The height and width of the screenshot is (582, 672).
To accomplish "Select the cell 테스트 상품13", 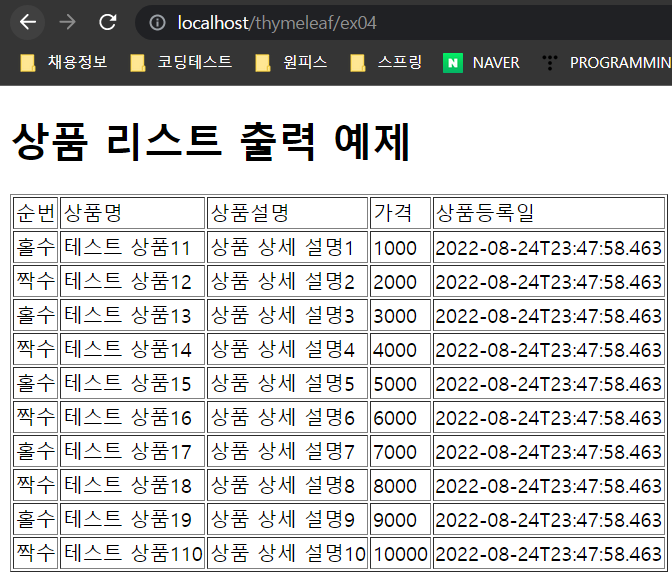I will pyautogui.click(x=132, y=315).
